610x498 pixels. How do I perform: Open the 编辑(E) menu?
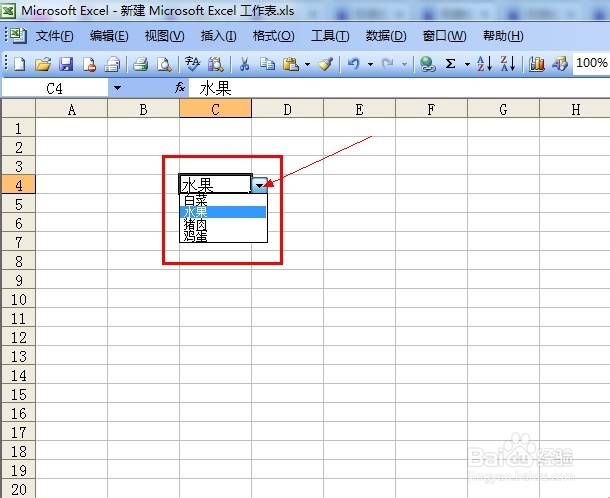click(109, 36)
